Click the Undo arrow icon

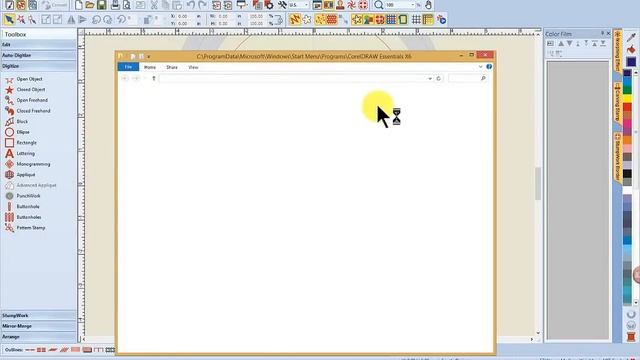tap(191, 5)
